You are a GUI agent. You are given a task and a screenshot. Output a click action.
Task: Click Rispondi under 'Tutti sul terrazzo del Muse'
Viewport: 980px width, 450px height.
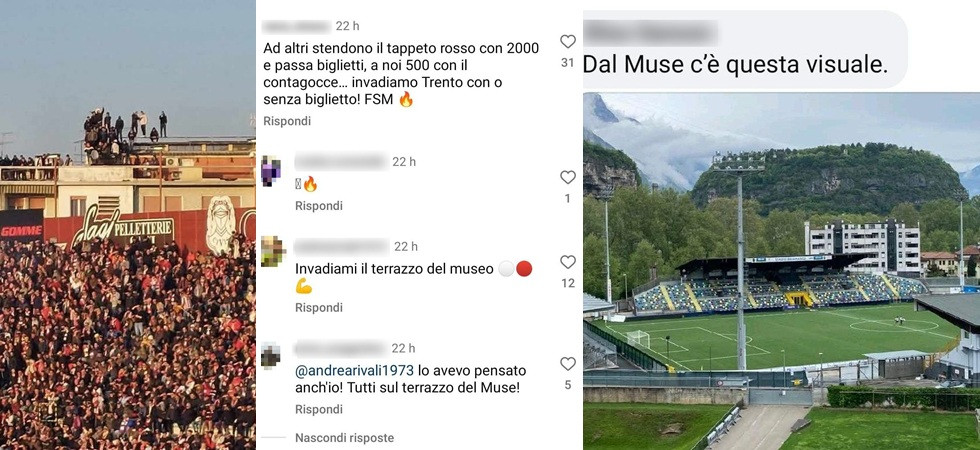[x=319, y=409]
